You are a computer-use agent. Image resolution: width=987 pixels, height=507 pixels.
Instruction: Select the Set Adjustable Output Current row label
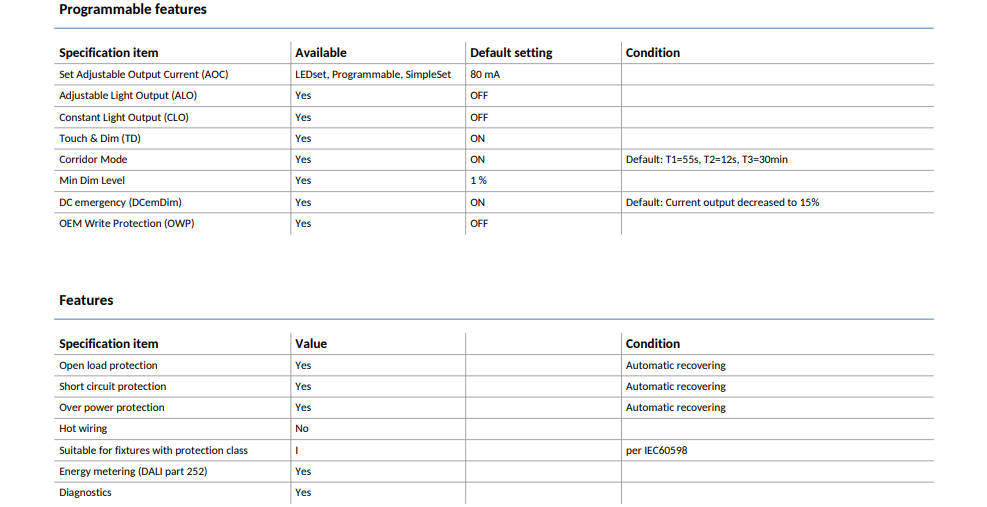pos(144,74)
